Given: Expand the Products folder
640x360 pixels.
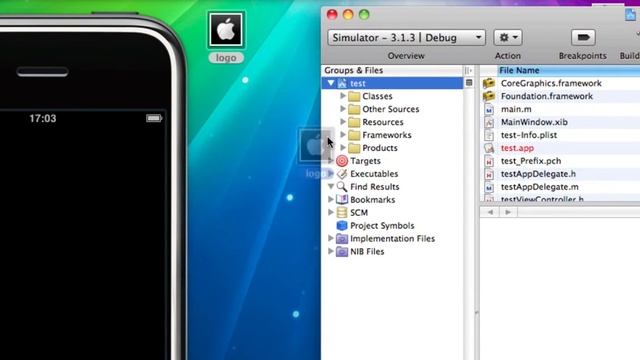Looking at the screenshot, I should 343,148.
